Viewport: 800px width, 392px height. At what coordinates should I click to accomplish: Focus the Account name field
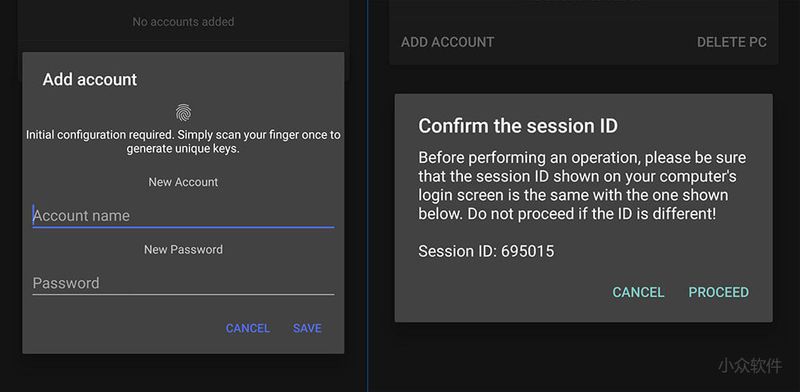(x=183, y=215)
